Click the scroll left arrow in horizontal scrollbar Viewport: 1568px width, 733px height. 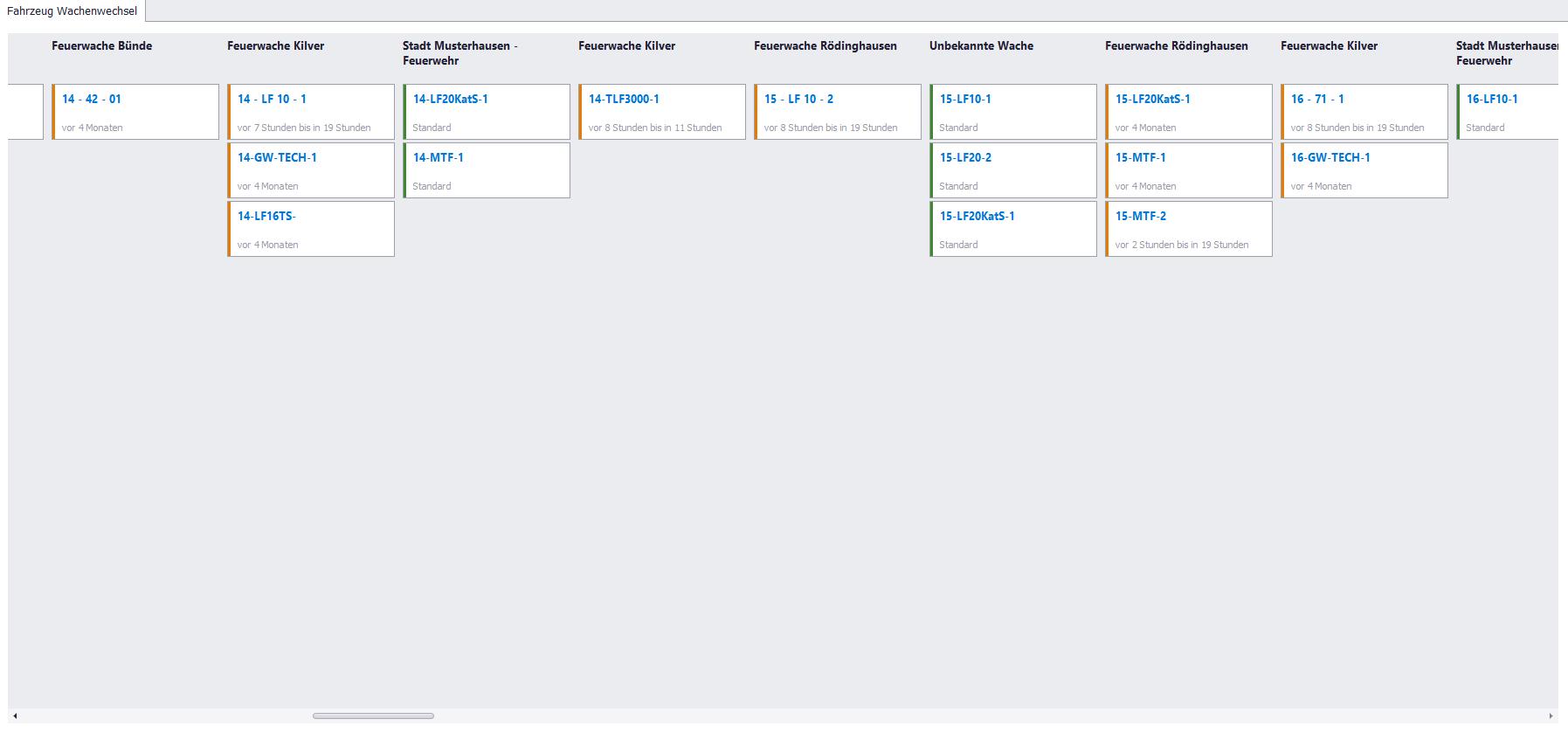click(15, 716)
